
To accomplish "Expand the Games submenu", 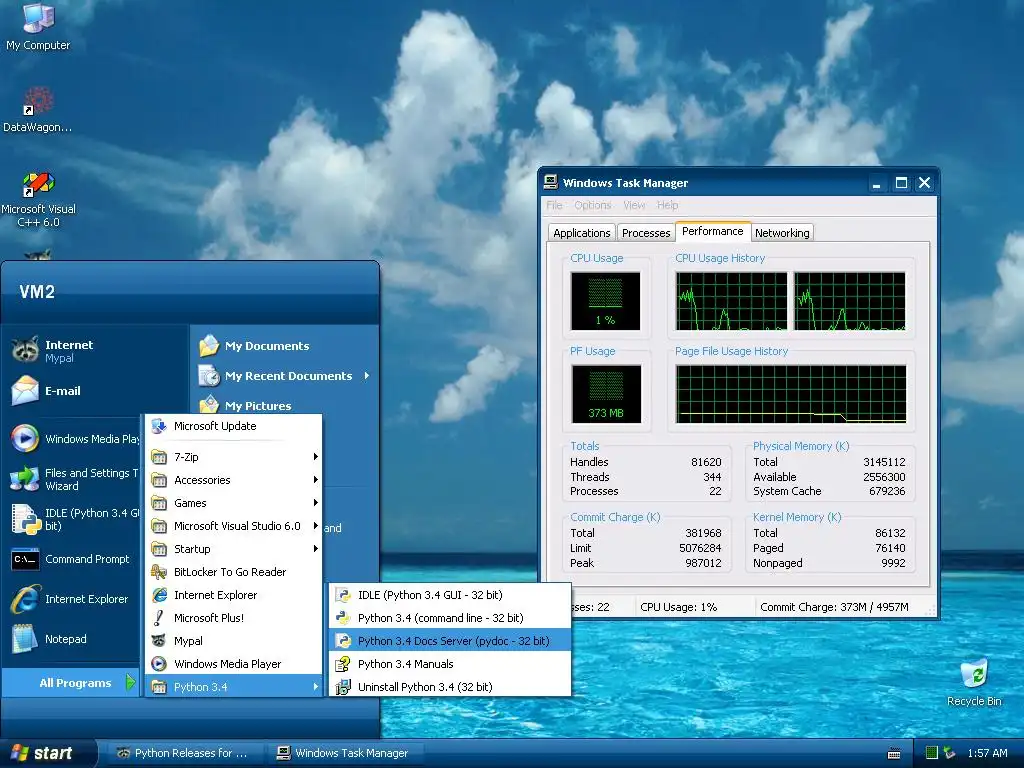I will [234, 503].
